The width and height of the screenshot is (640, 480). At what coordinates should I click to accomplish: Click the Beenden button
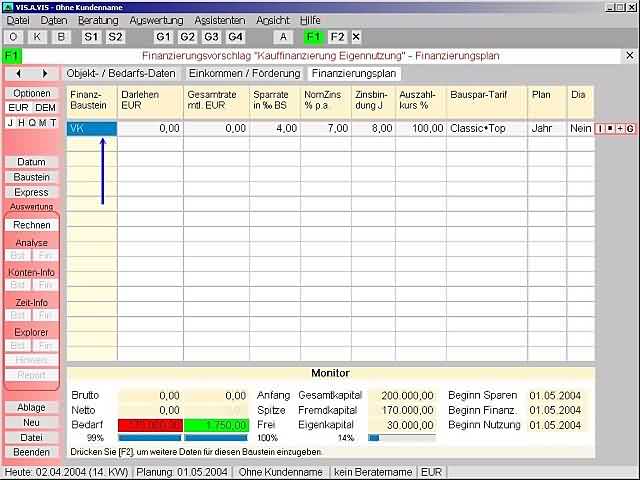(32, 452)
